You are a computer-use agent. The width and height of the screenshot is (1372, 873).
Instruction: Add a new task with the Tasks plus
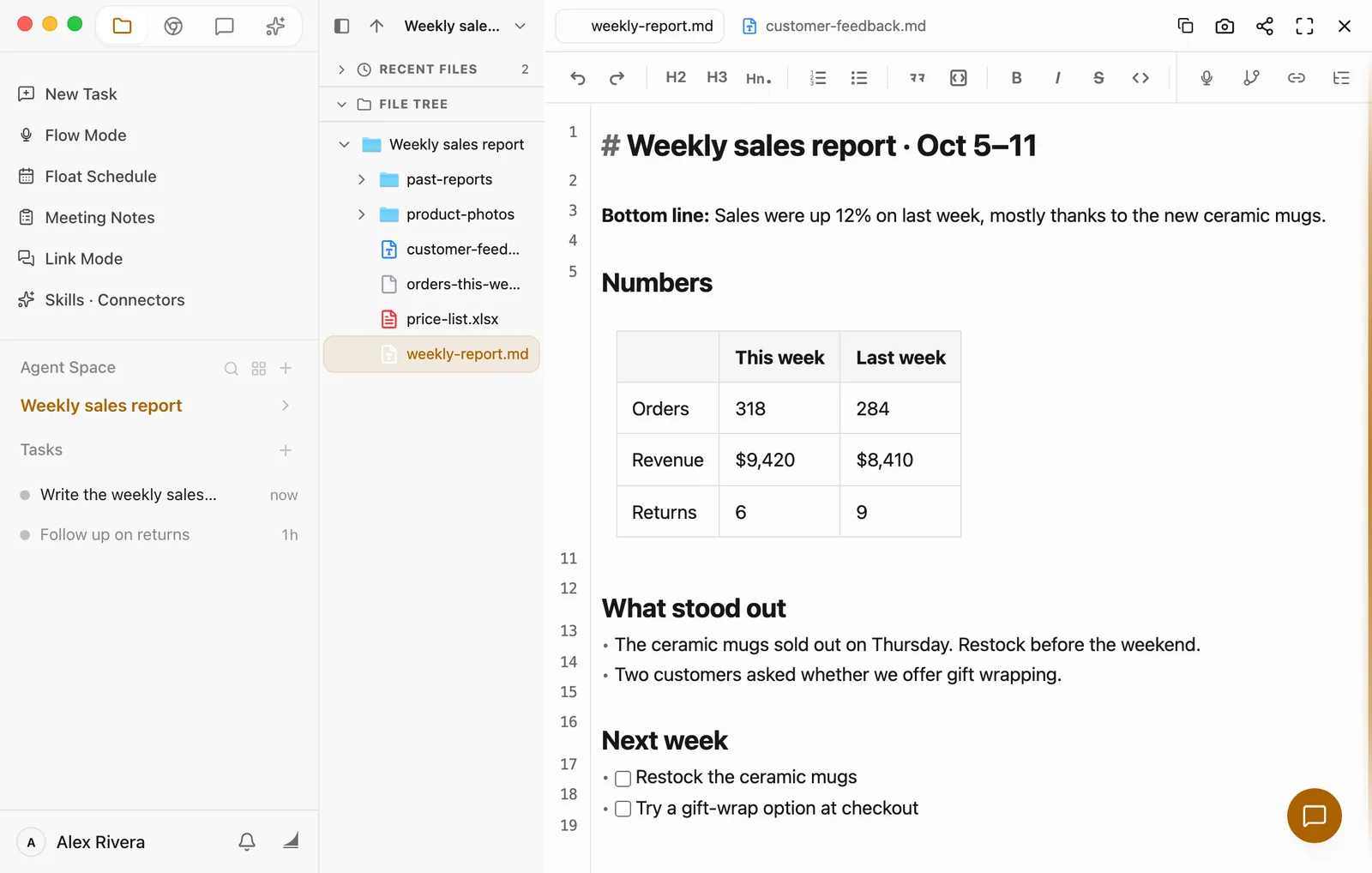286,450
